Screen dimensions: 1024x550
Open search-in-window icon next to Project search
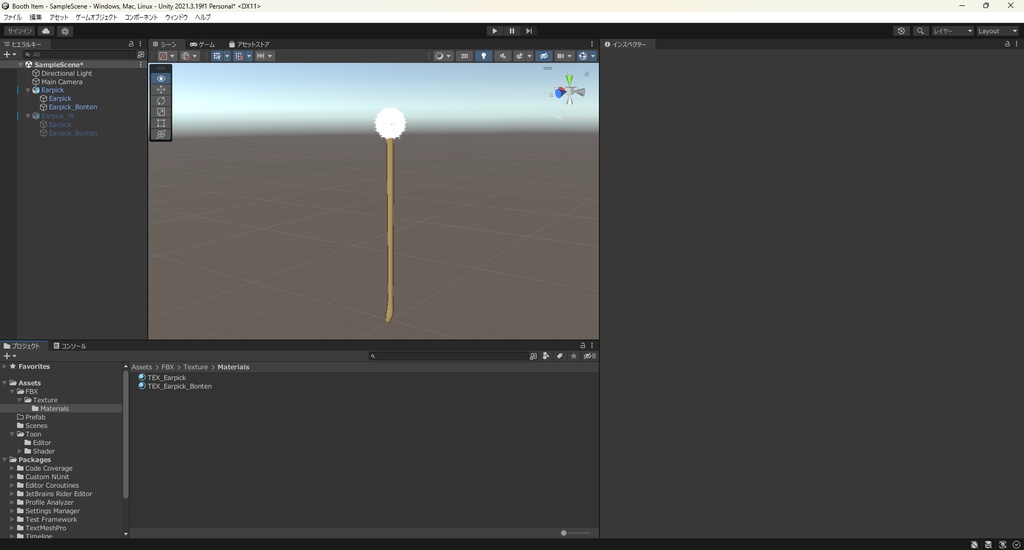tap(533, 356)
